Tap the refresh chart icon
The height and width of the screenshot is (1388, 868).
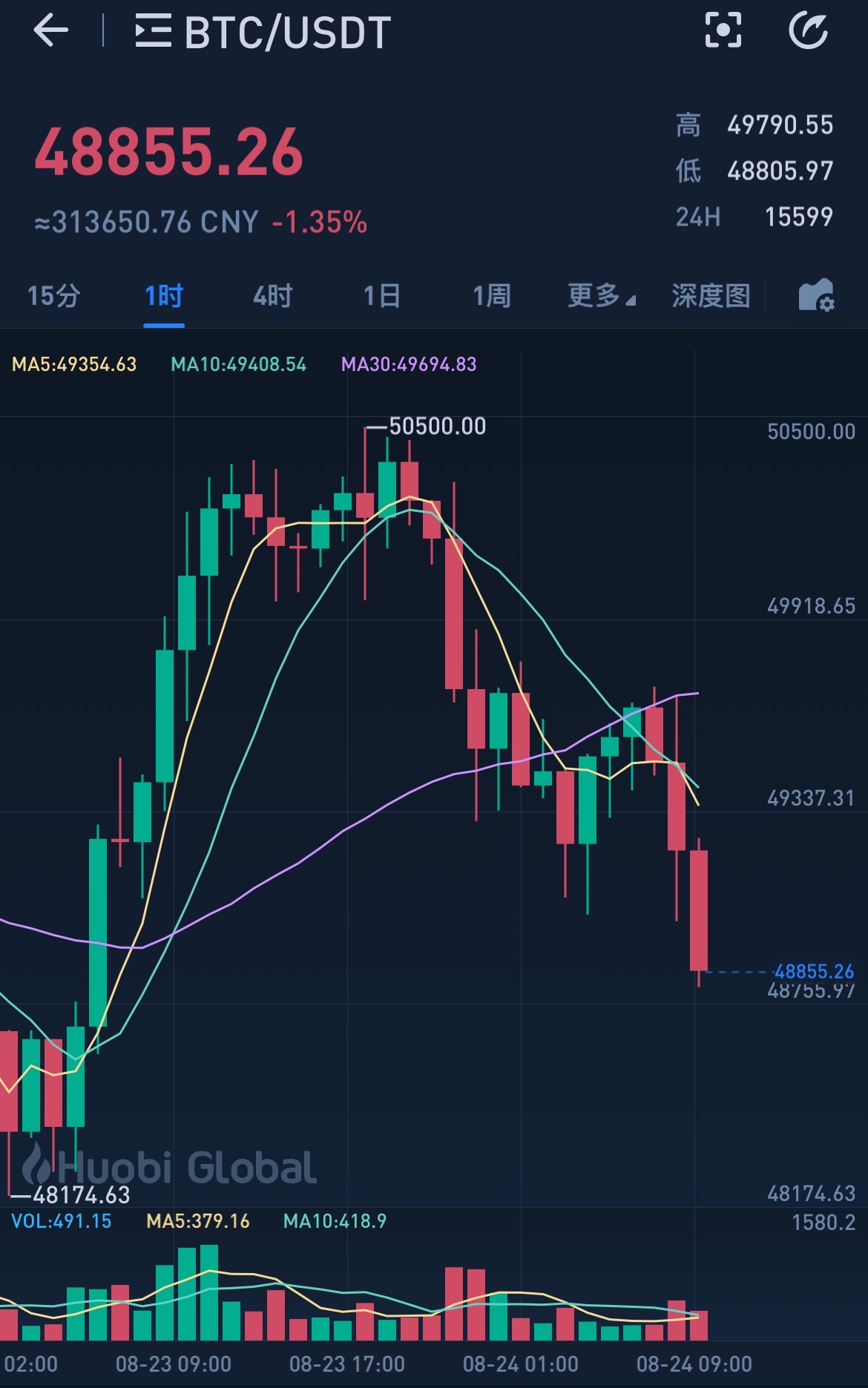click(x=808, y=31)
